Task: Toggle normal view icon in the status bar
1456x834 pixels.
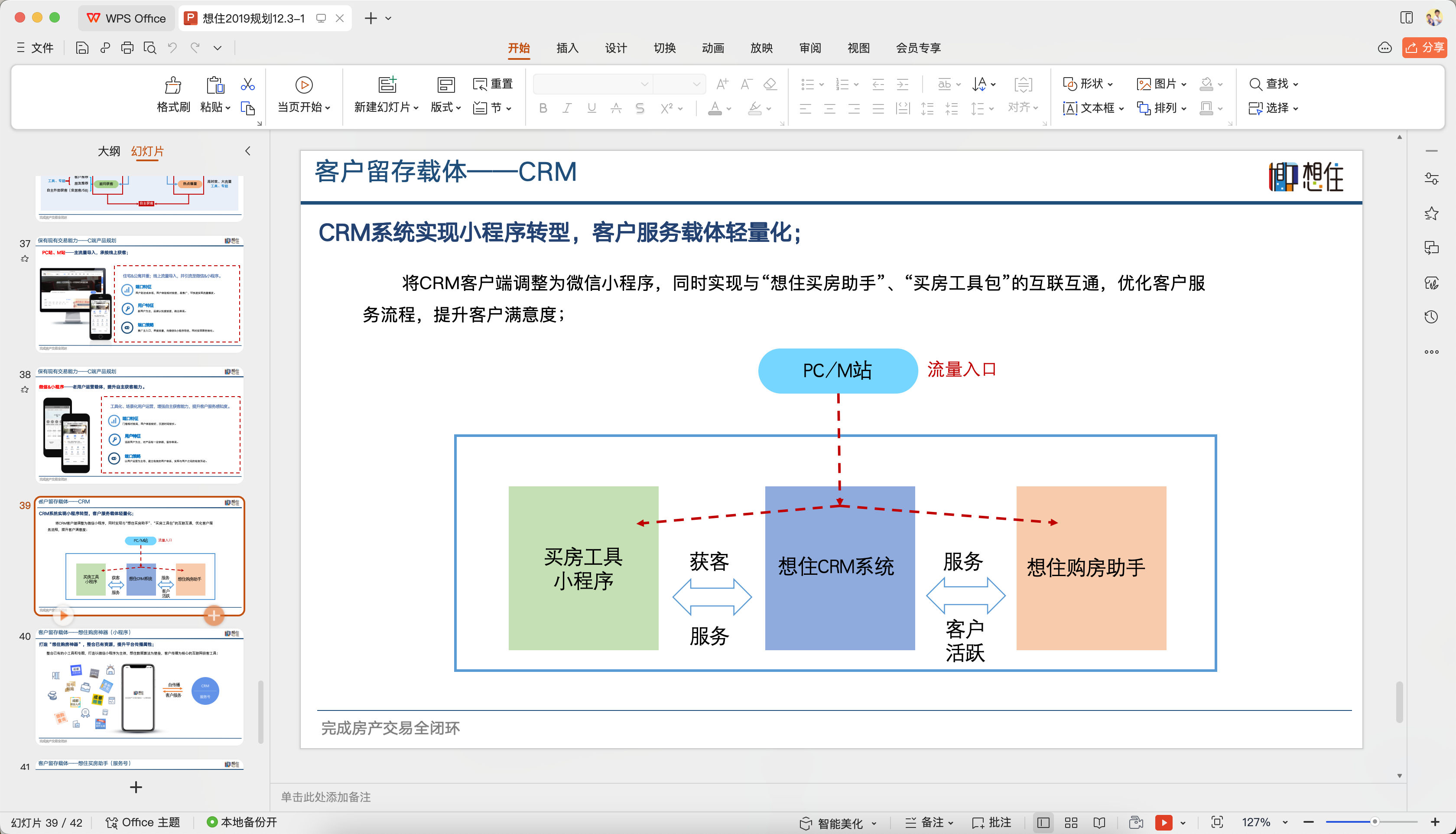Action: click(x=1044, y=823)
